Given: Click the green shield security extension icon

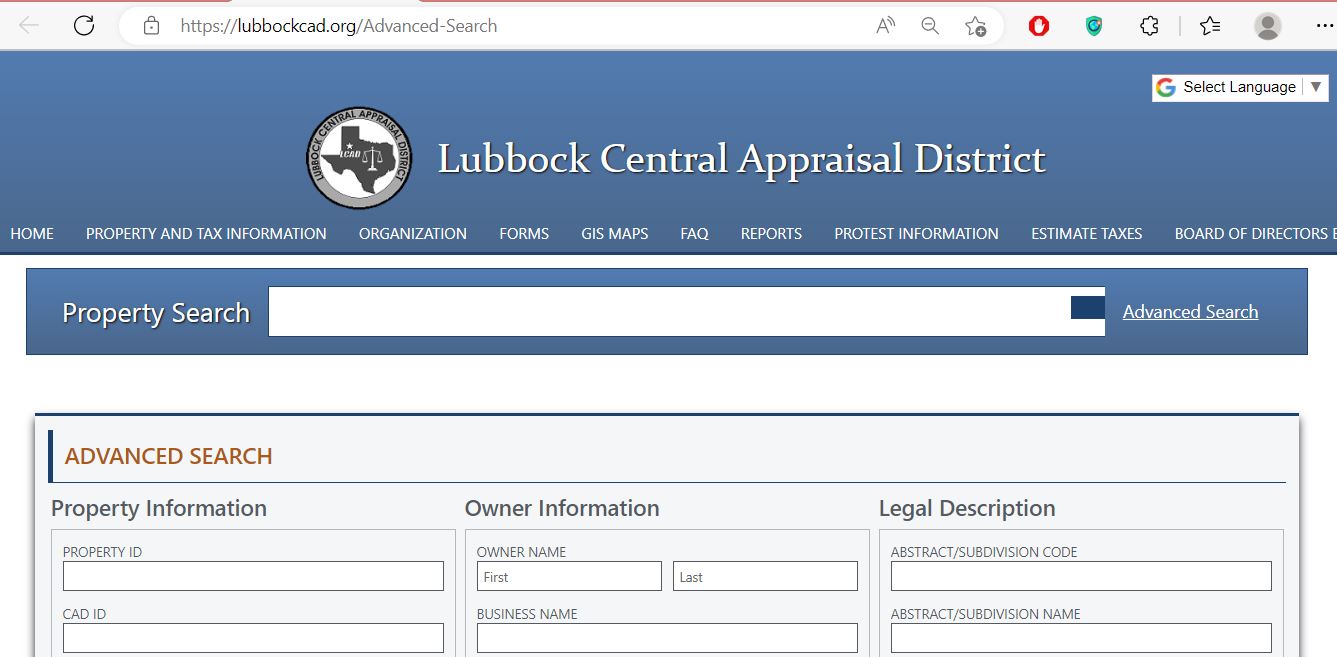Looking at the screenshot, I should tap(1092, 27).
